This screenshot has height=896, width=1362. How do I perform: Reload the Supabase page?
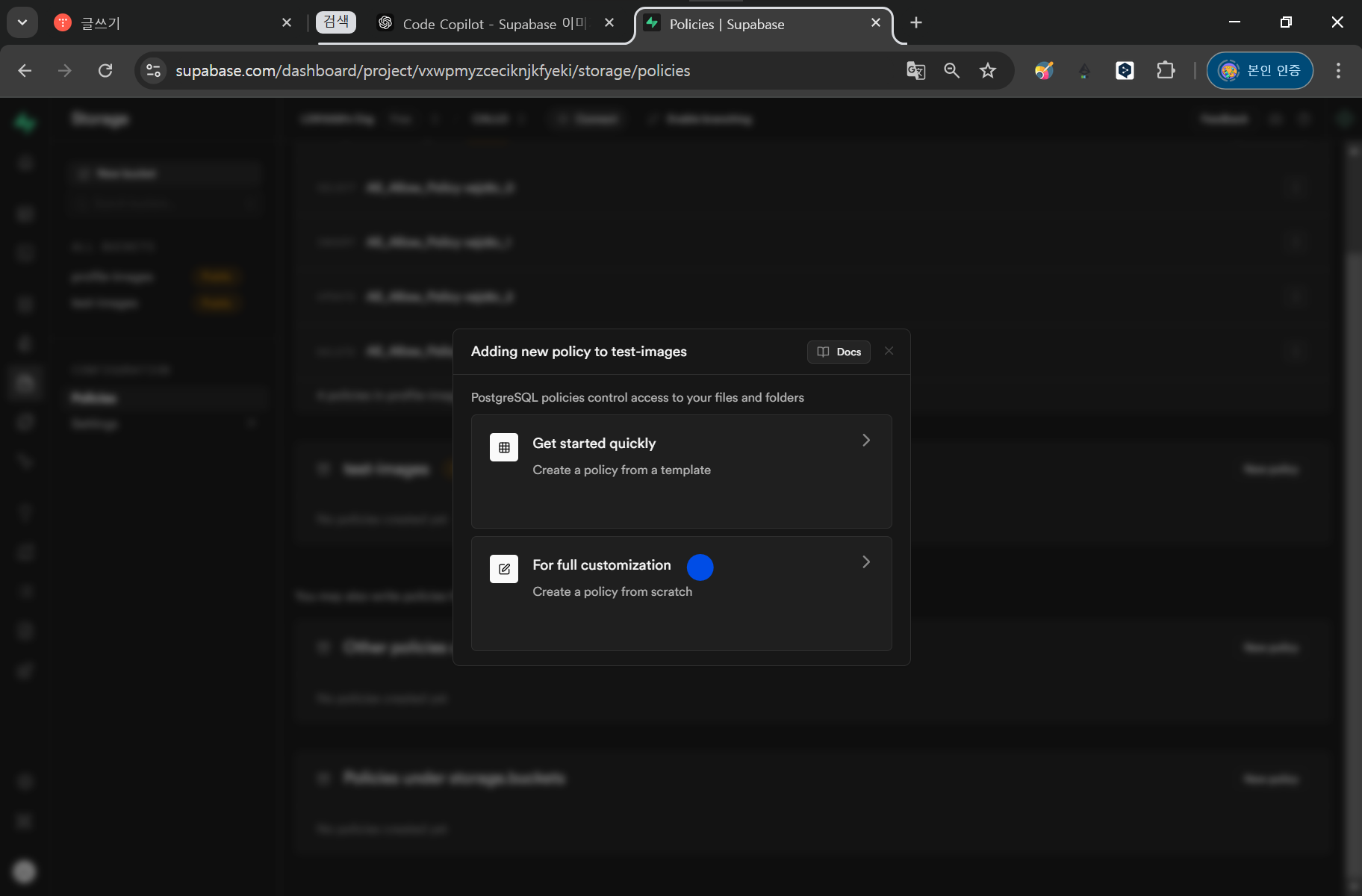click(105, 70)
